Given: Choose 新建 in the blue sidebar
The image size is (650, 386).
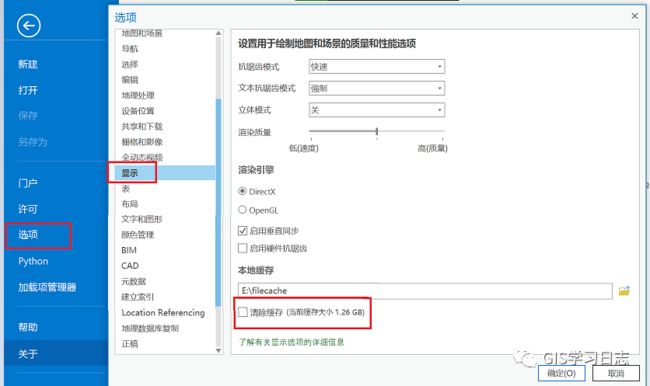Looking at the screenshot, I should tap(28, 64).
